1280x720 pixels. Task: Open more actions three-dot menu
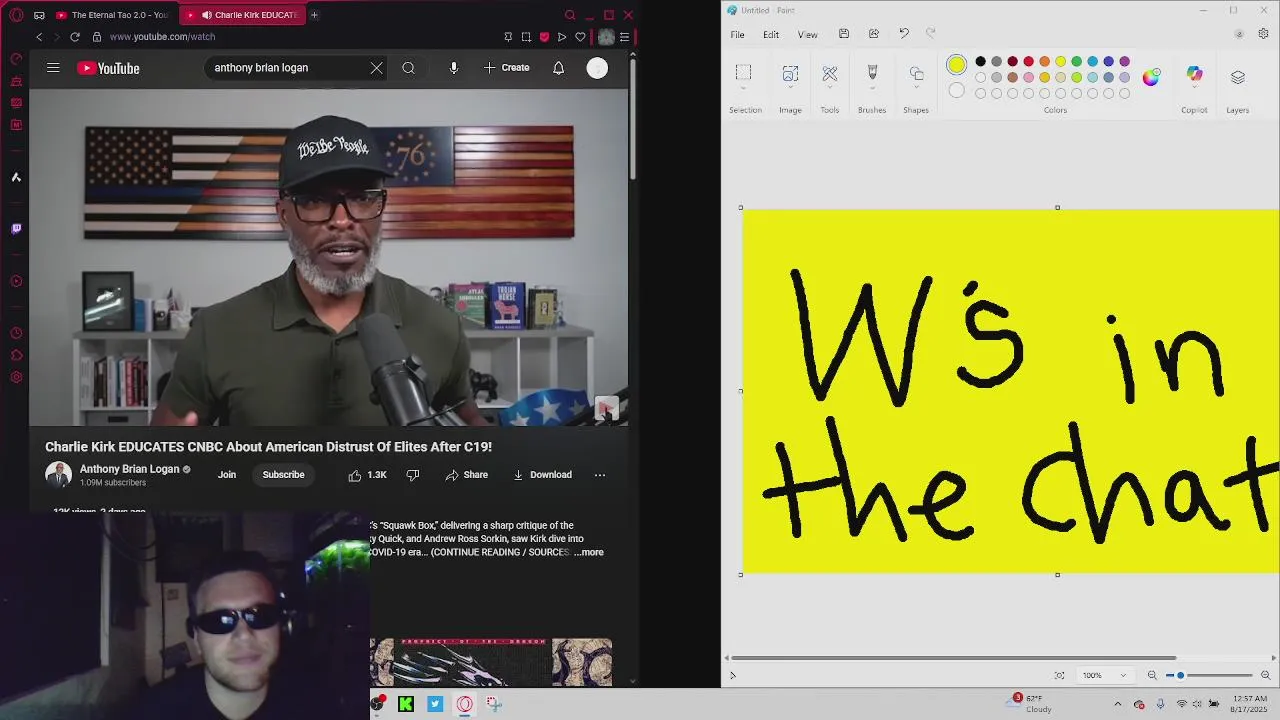click(600, 475)
